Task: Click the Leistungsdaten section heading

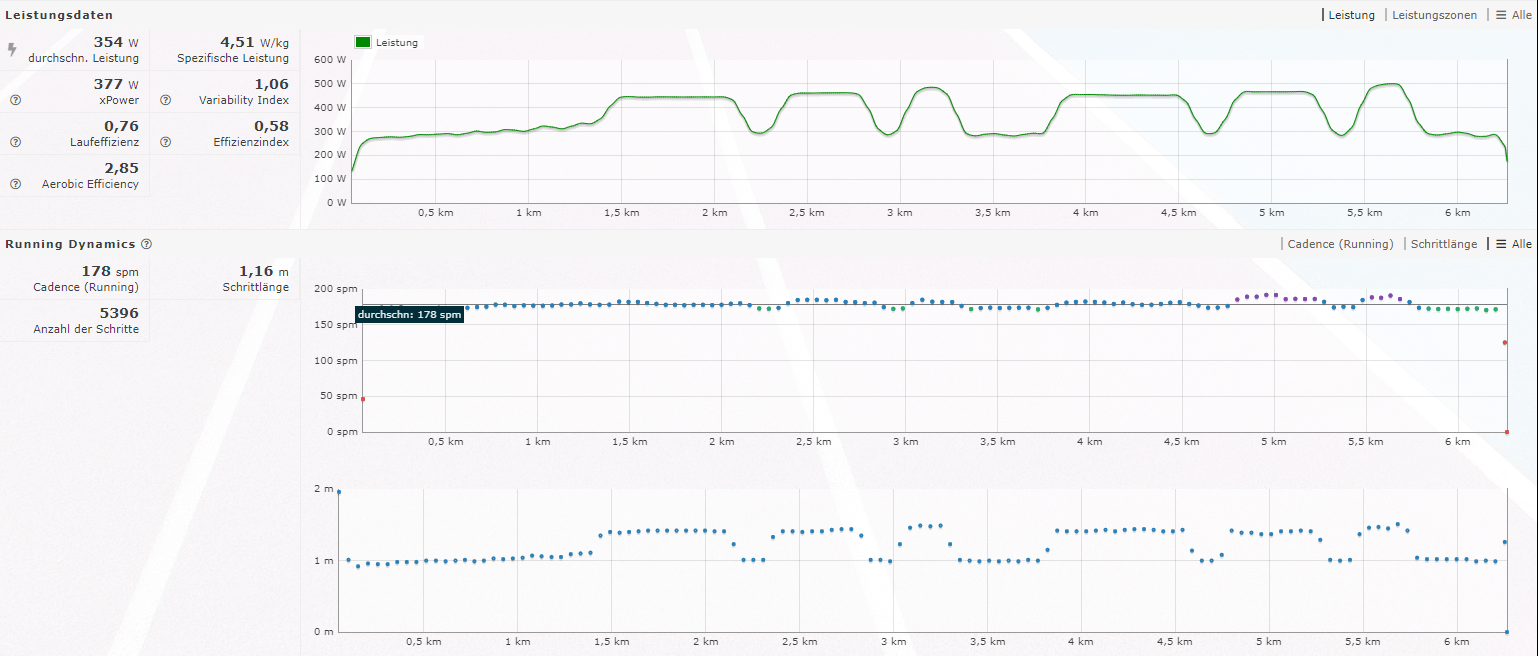Action: [x=59, y=15]
